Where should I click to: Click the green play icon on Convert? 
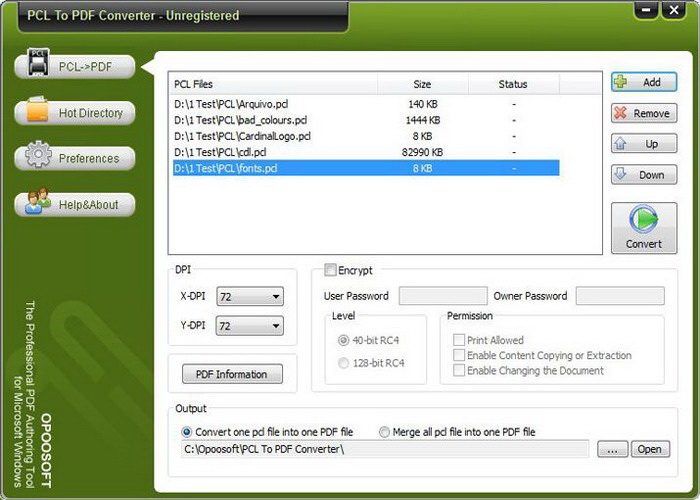[x=643, y=219]
